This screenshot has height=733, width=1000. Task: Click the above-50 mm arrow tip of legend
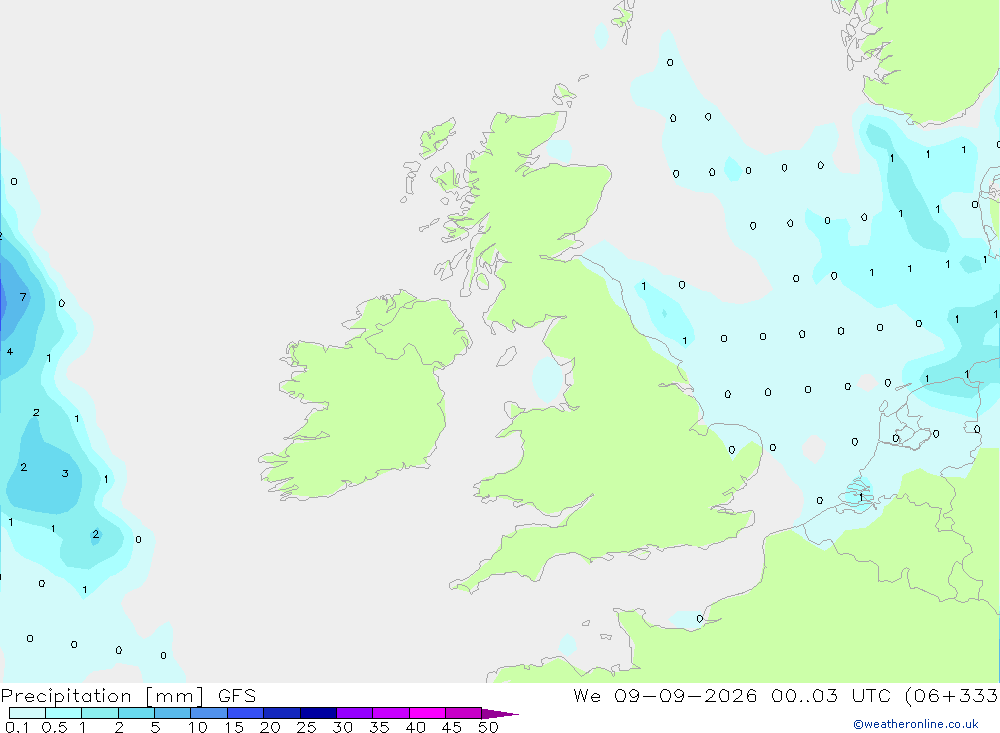tap(499, 714)
